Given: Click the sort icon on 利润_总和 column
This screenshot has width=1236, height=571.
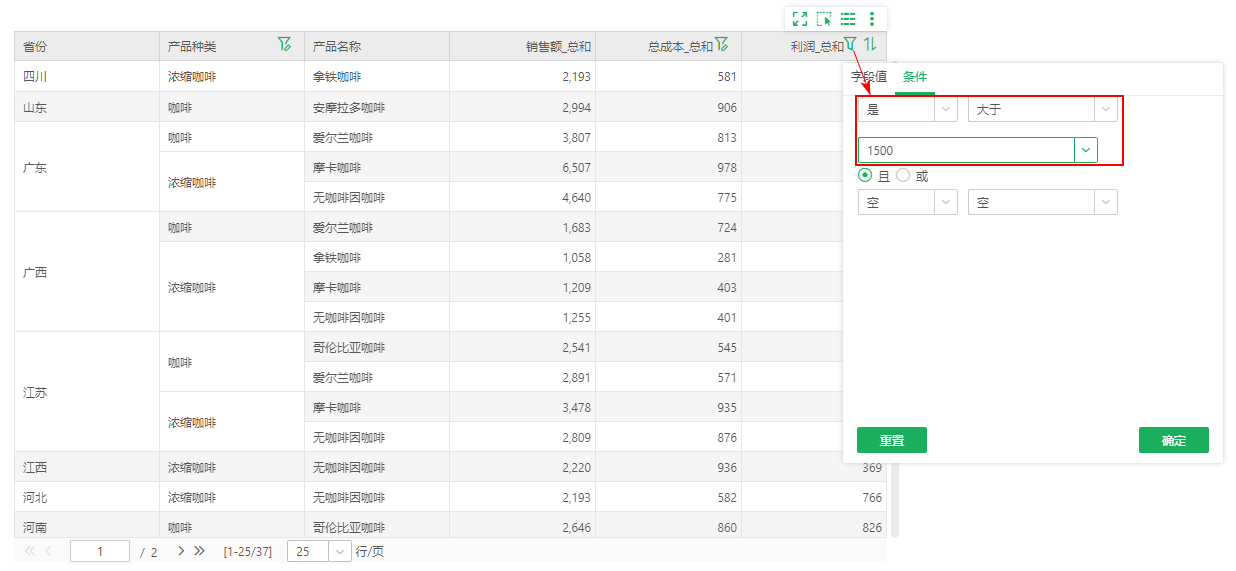Looking at the screenshot, I should (x=870, y=44).
